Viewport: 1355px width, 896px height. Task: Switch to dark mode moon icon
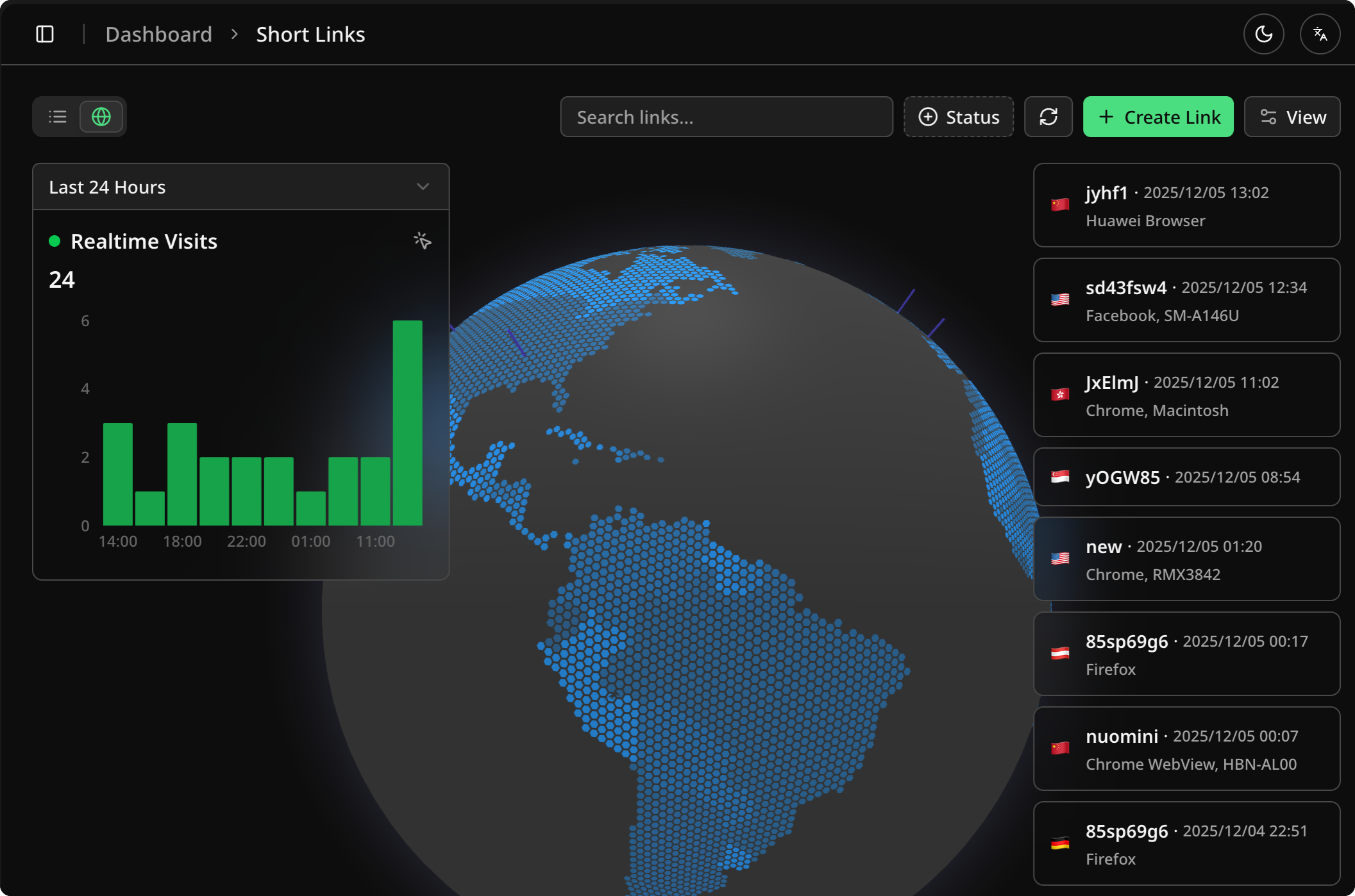tap(1263, 34)
